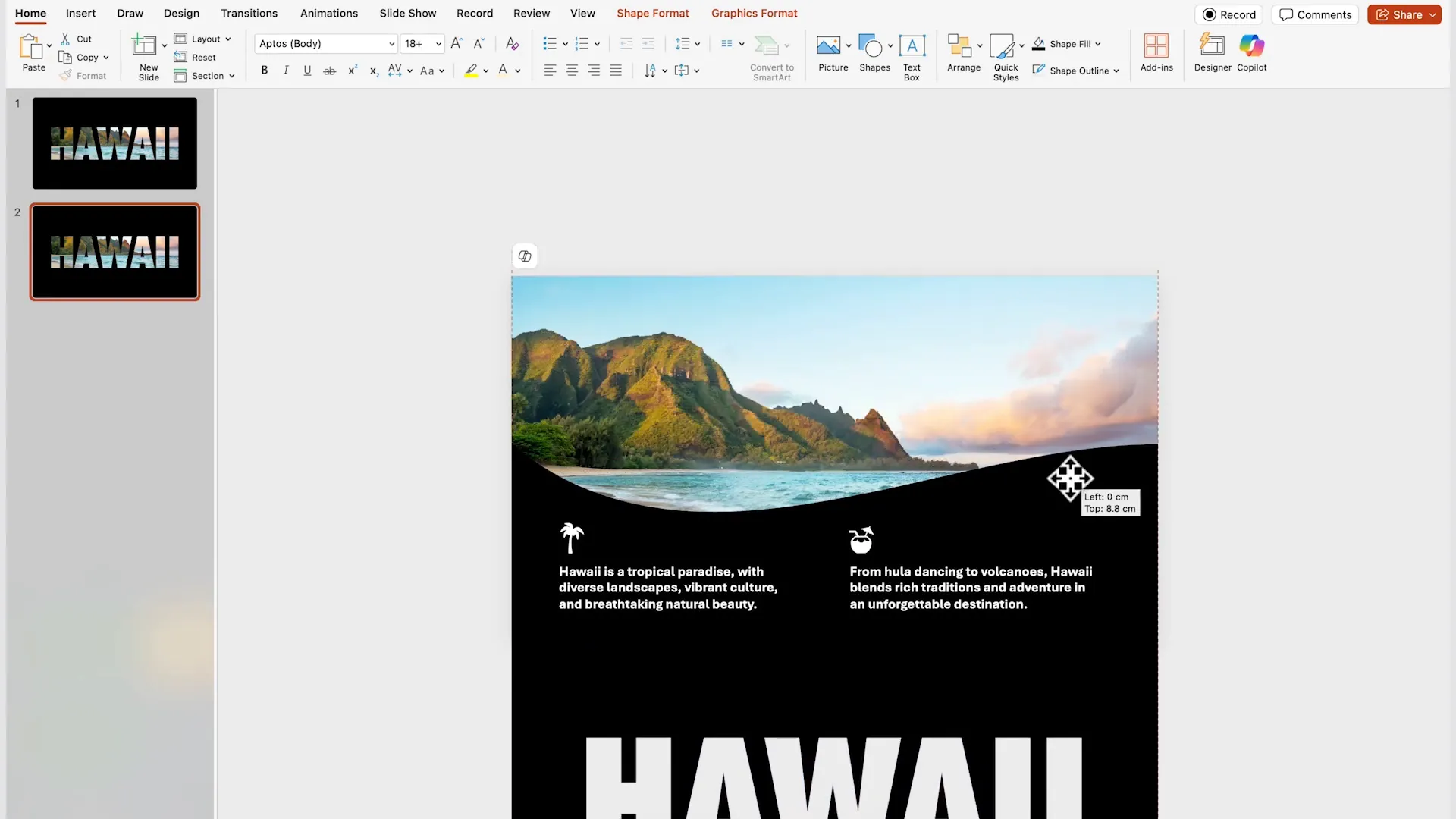The width and height of the screenshot is (1456, 819).
Task: Open the Arrange menu
Action: 964,53
